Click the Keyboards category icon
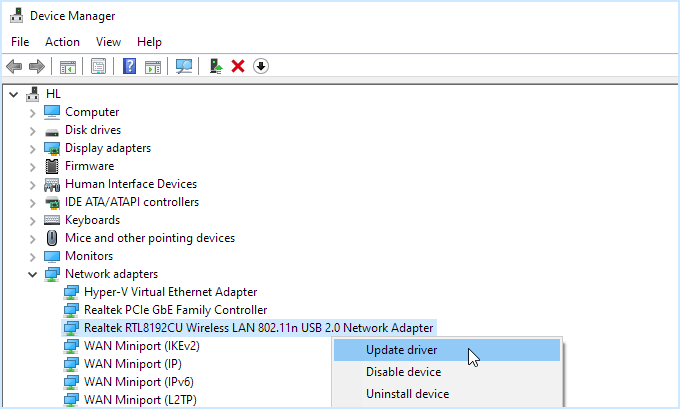Viewport: 680px width, 409px height. [x=52, y=220]
